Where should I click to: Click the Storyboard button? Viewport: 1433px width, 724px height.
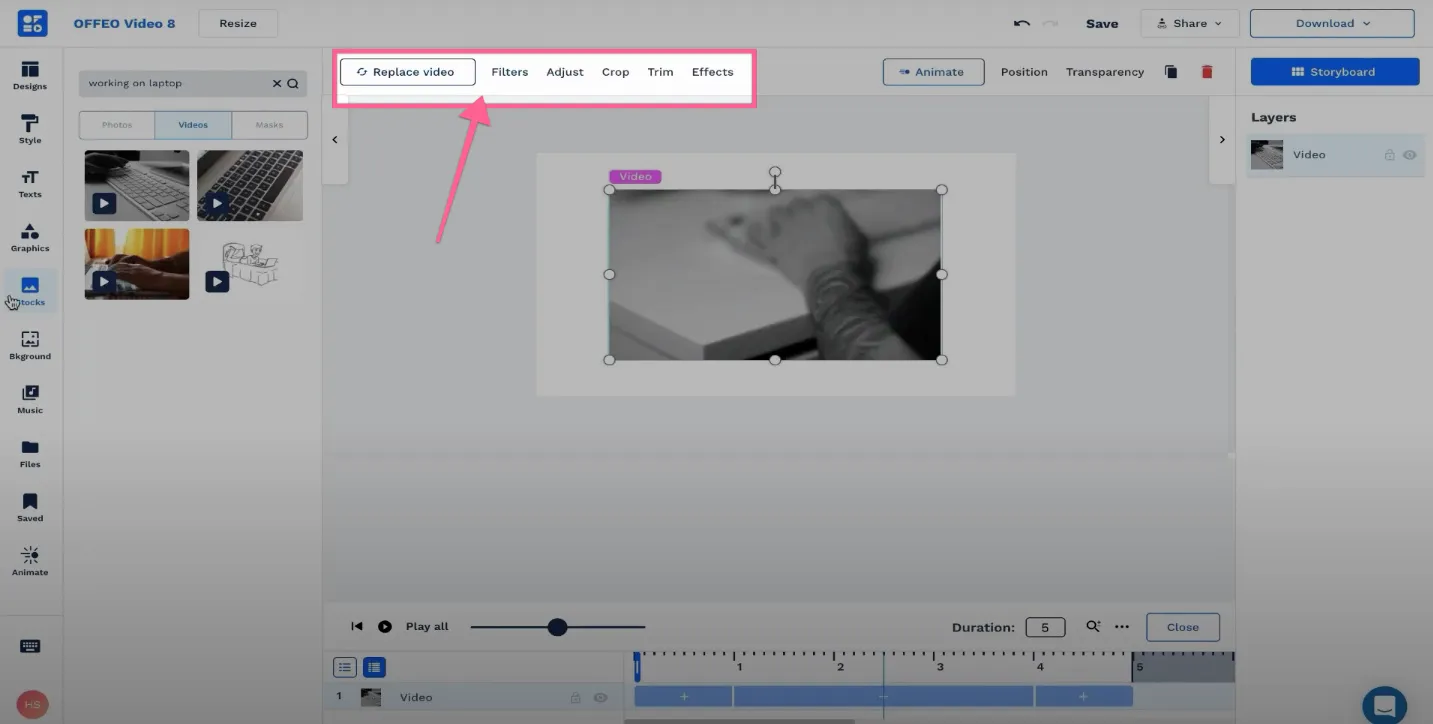point(1334,72)
